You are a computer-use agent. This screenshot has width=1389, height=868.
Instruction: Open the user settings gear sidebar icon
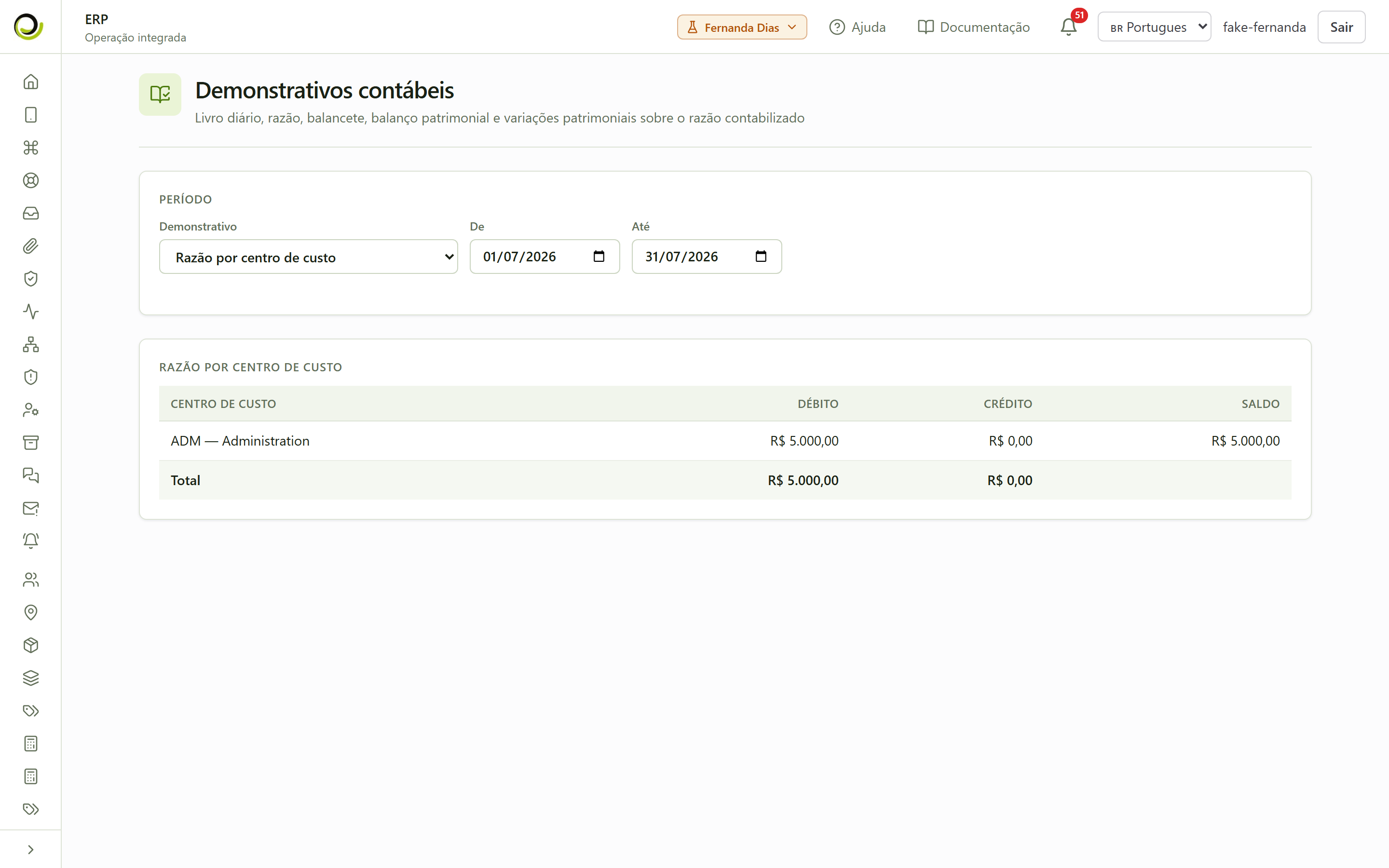(x=30, y=409)
